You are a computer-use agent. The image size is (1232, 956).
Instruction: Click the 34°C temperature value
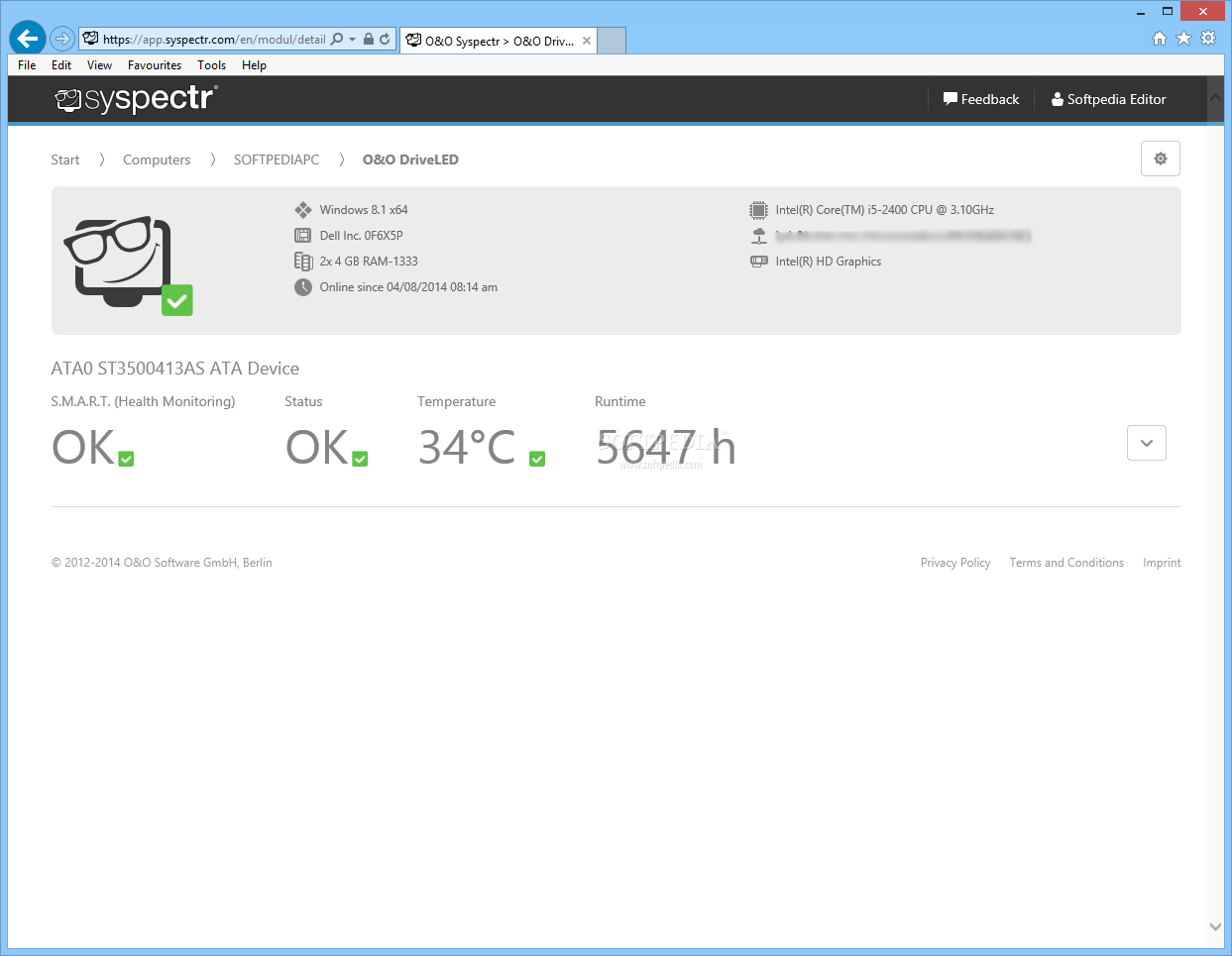coord(468,448)
